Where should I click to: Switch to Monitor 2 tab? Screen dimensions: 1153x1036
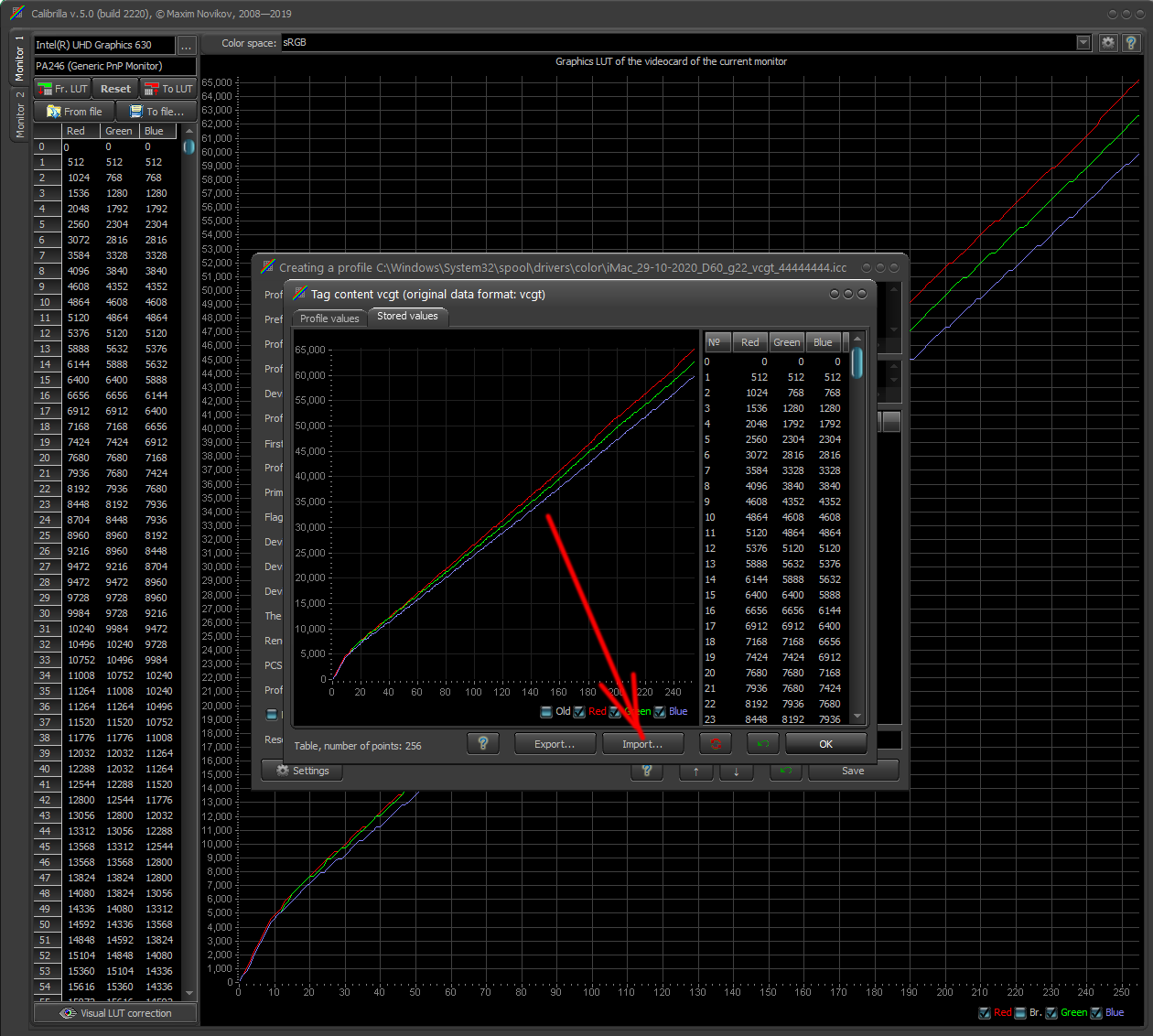[20, 115]
